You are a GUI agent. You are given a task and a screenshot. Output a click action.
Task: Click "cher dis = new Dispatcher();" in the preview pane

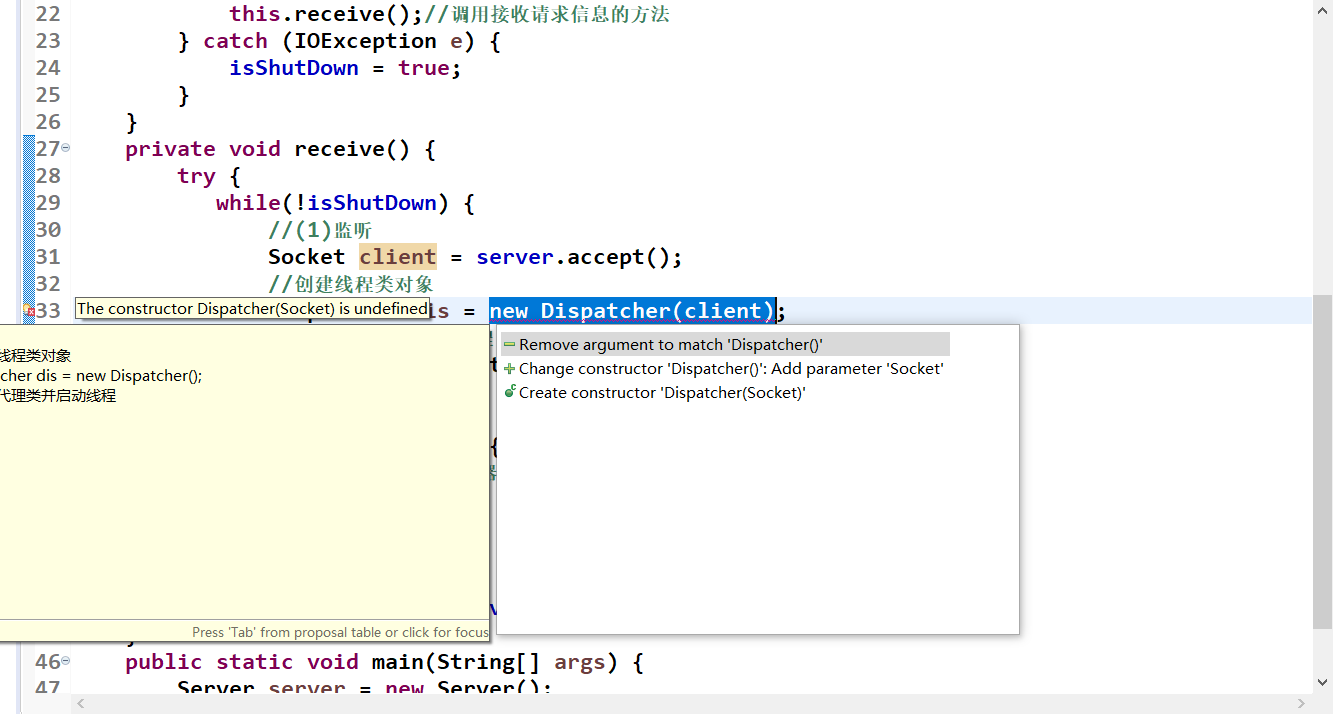pos(101,376)
